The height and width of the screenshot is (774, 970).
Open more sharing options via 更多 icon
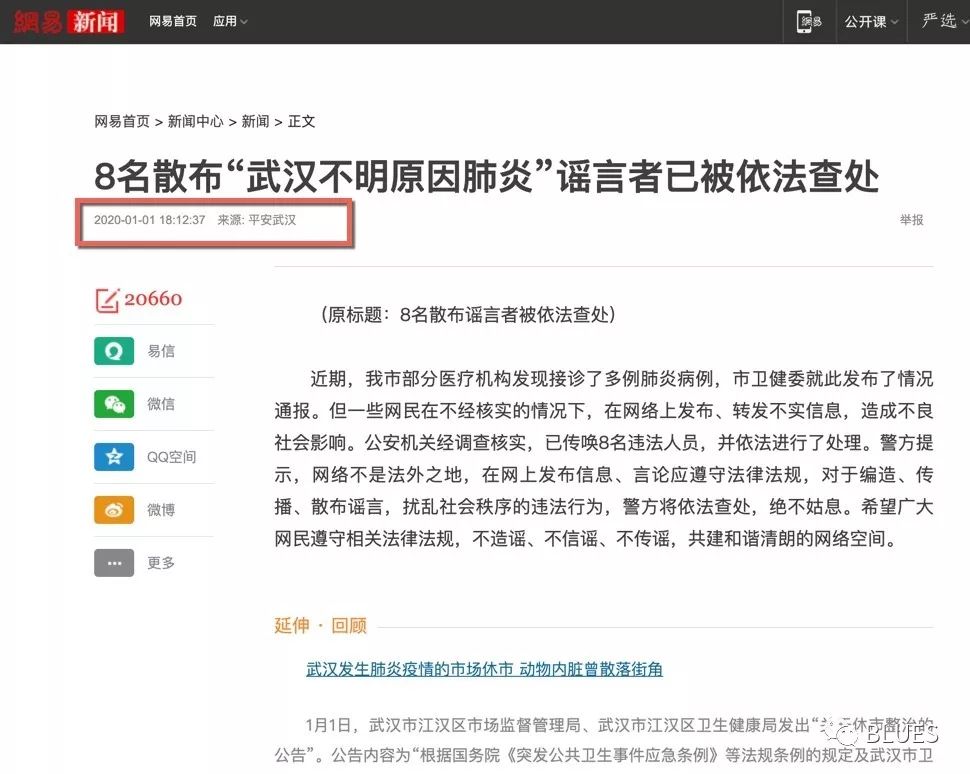click(114, 563)
